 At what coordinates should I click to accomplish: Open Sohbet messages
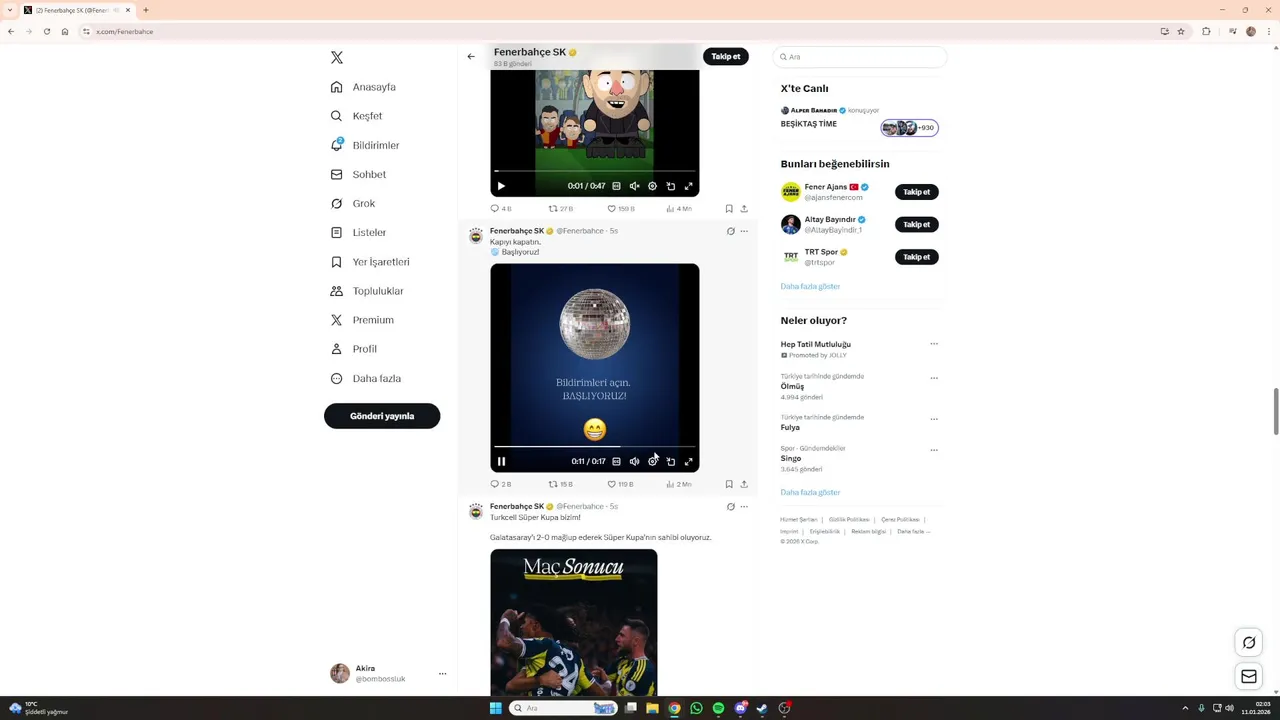tap(358, 174)
